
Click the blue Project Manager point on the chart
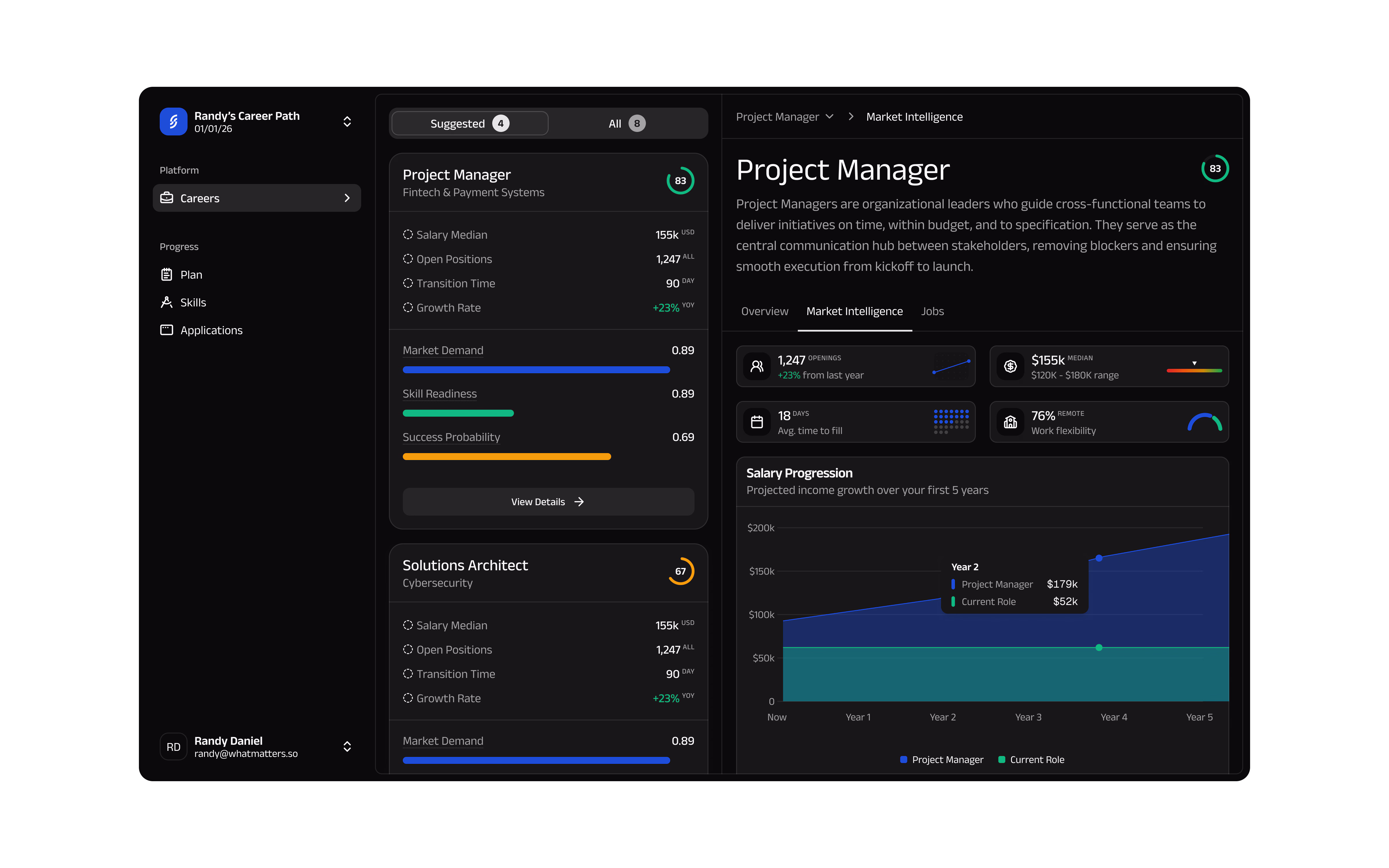point(1098,558)
